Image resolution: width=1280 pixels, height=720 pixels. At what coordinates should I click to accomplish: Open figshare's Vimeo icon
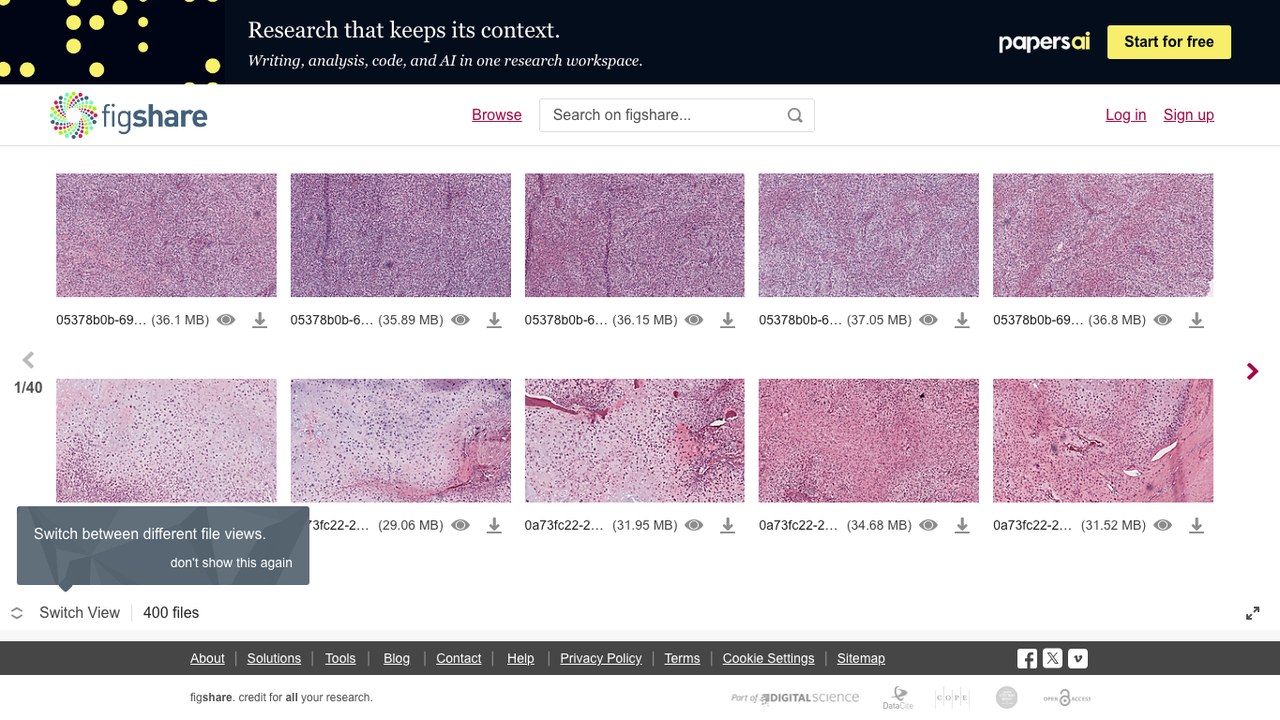tap(1078, 658)
